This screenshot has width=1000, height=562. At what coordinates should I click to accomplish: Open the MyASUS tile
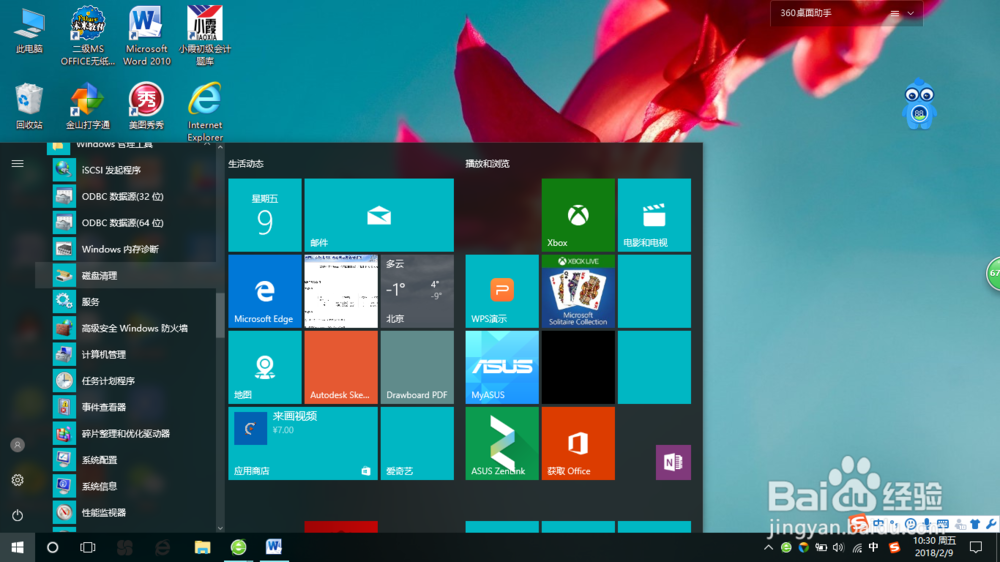coord(502,367)
